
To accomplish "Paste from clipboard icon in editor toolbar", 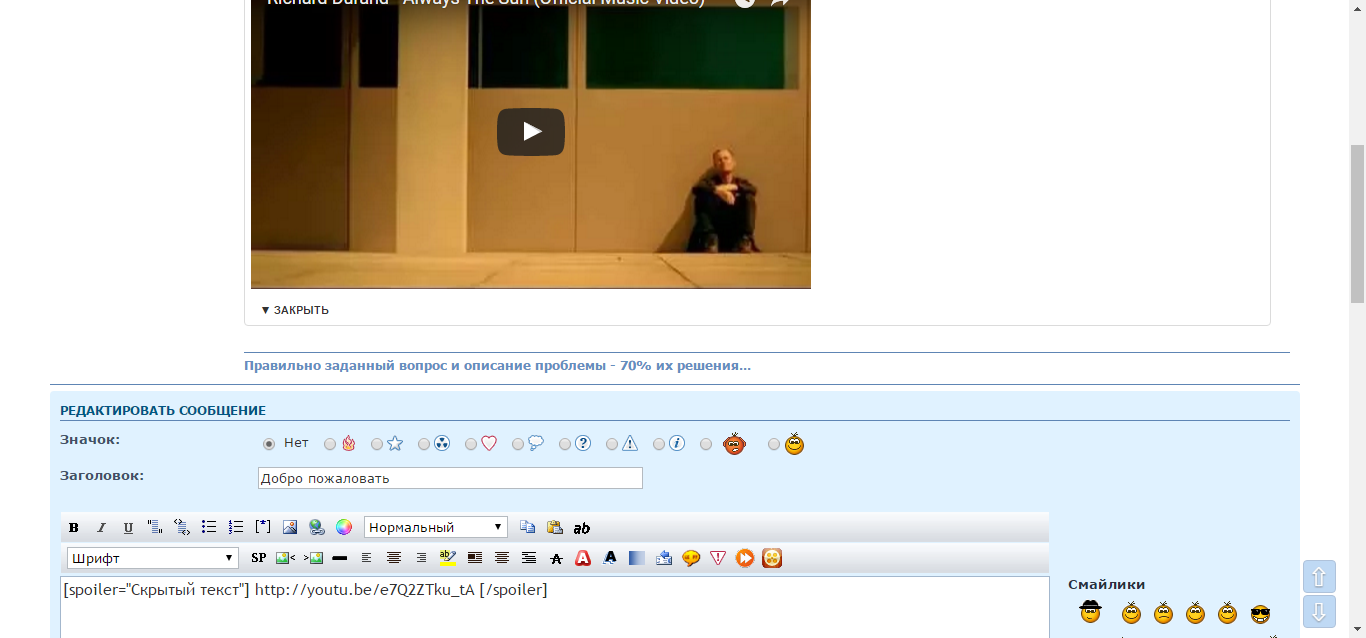I will point(555,527).
